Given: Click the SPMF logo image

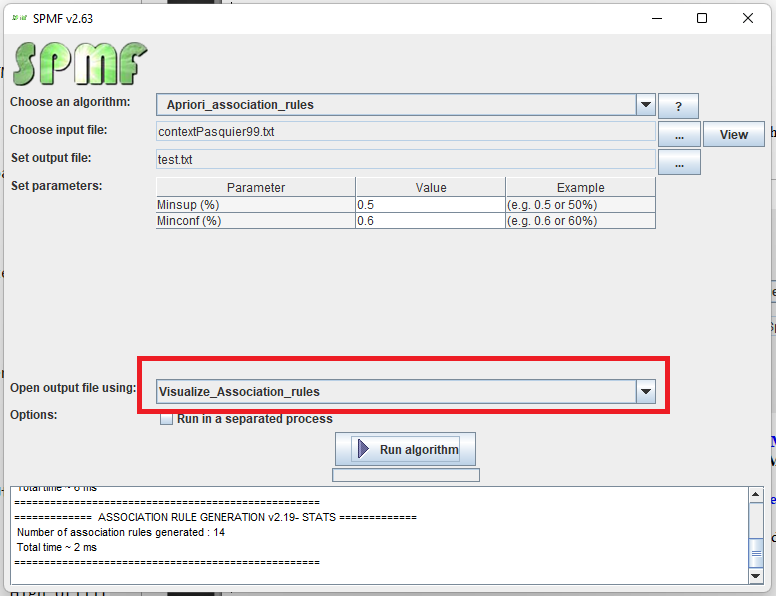Looking at the screenshot, I should (80, 64).
